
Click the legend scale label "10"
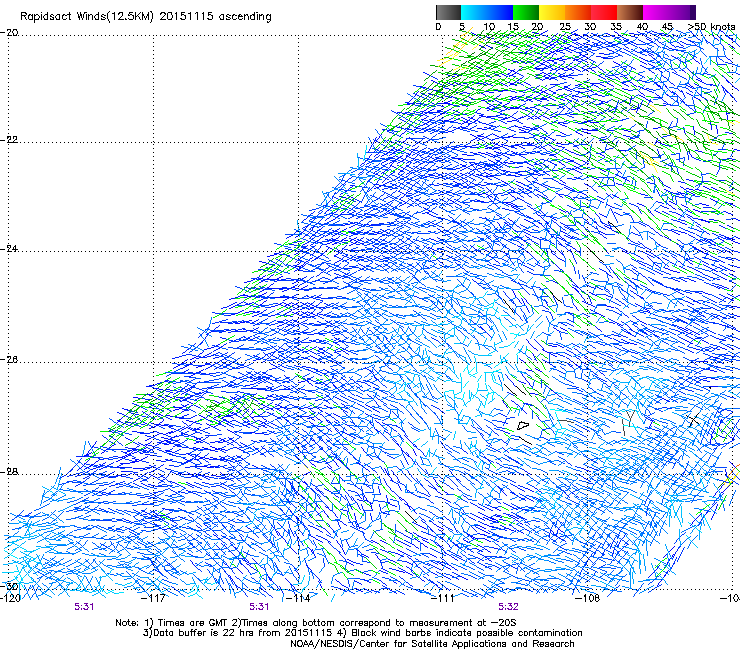pyautogui.click(x=489, y=26)
